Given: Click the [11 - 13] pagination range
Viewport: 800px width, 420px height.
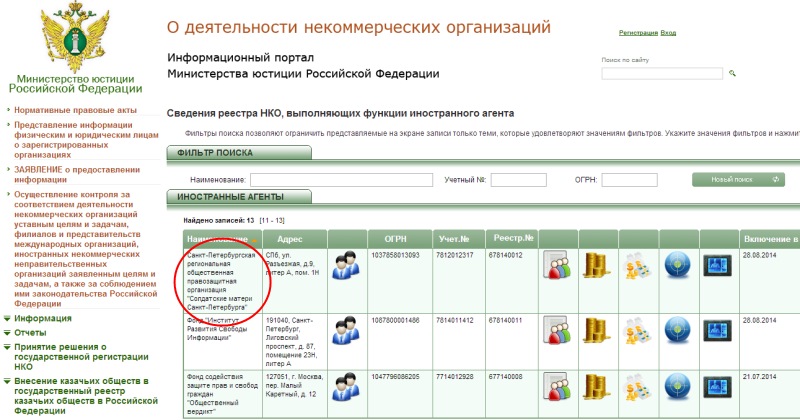Looking at the screenshot, I should point(272,220).
